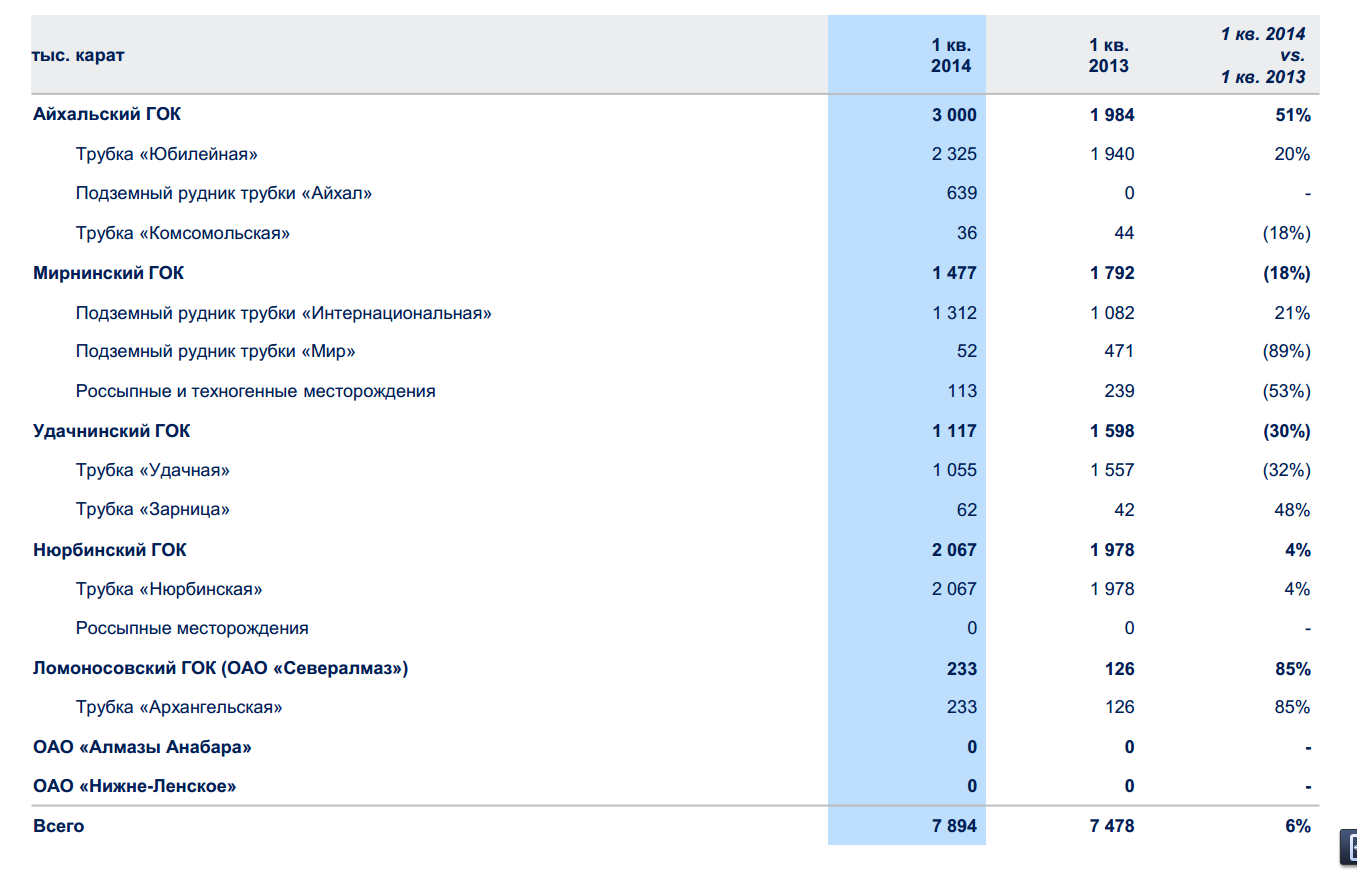Click the 639 value for рудник «Айхал»

[x=962, y=193]
